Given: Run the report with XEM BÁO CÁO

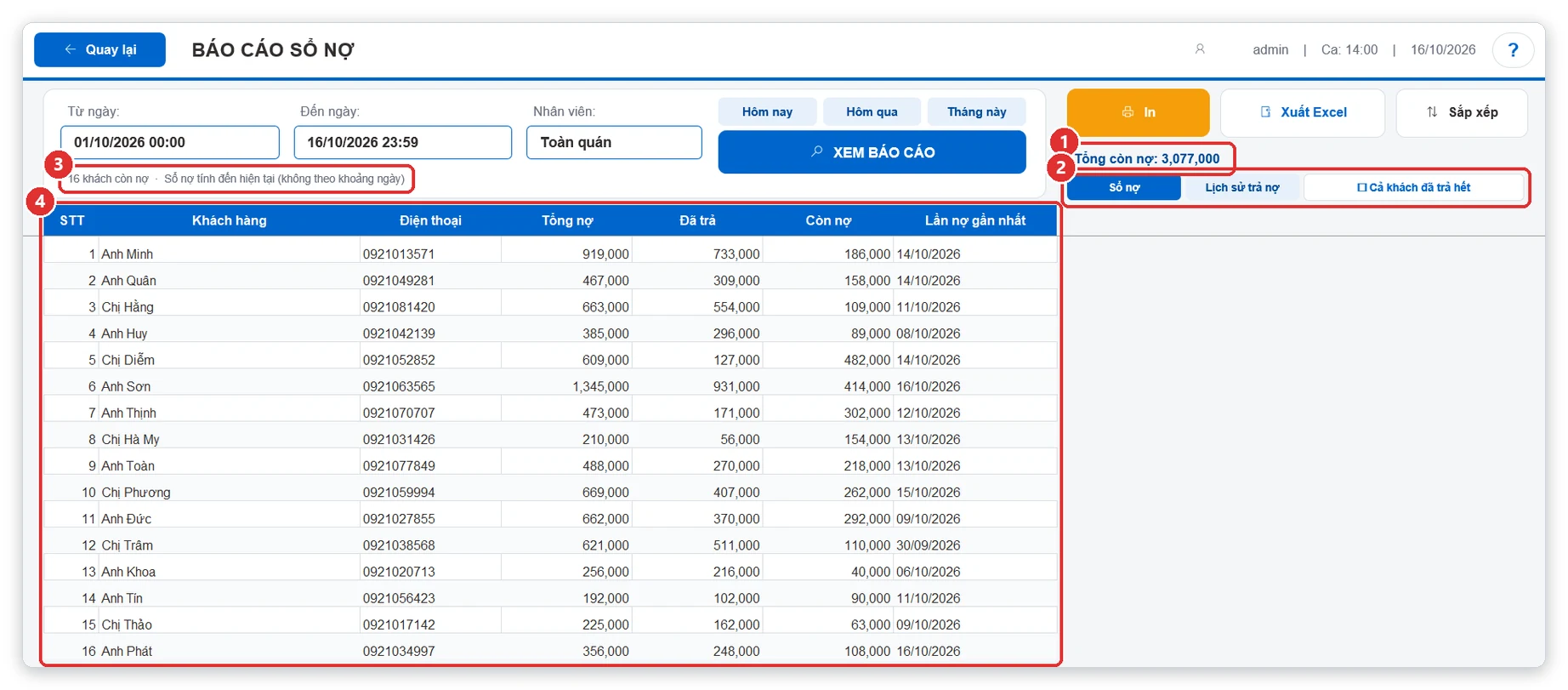Looking at the screenshot, I should coord(872,152).
